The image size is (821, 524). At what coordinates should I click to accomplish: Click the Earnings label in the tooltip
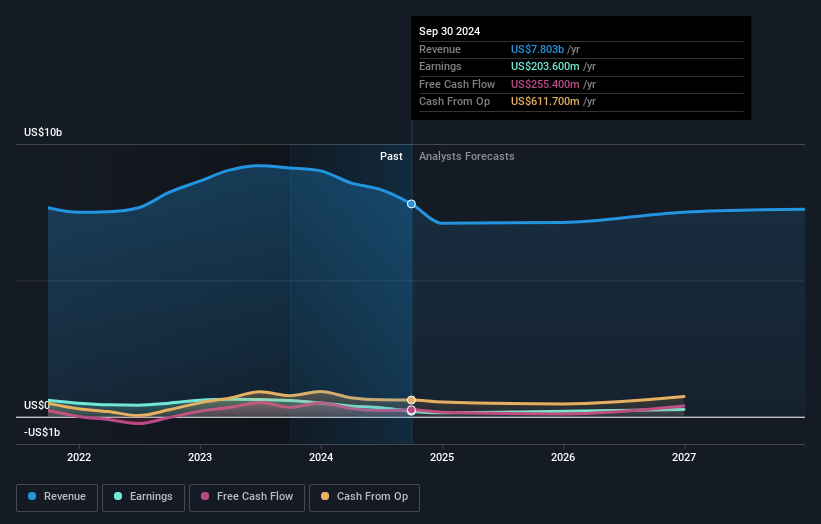[440, 66]
